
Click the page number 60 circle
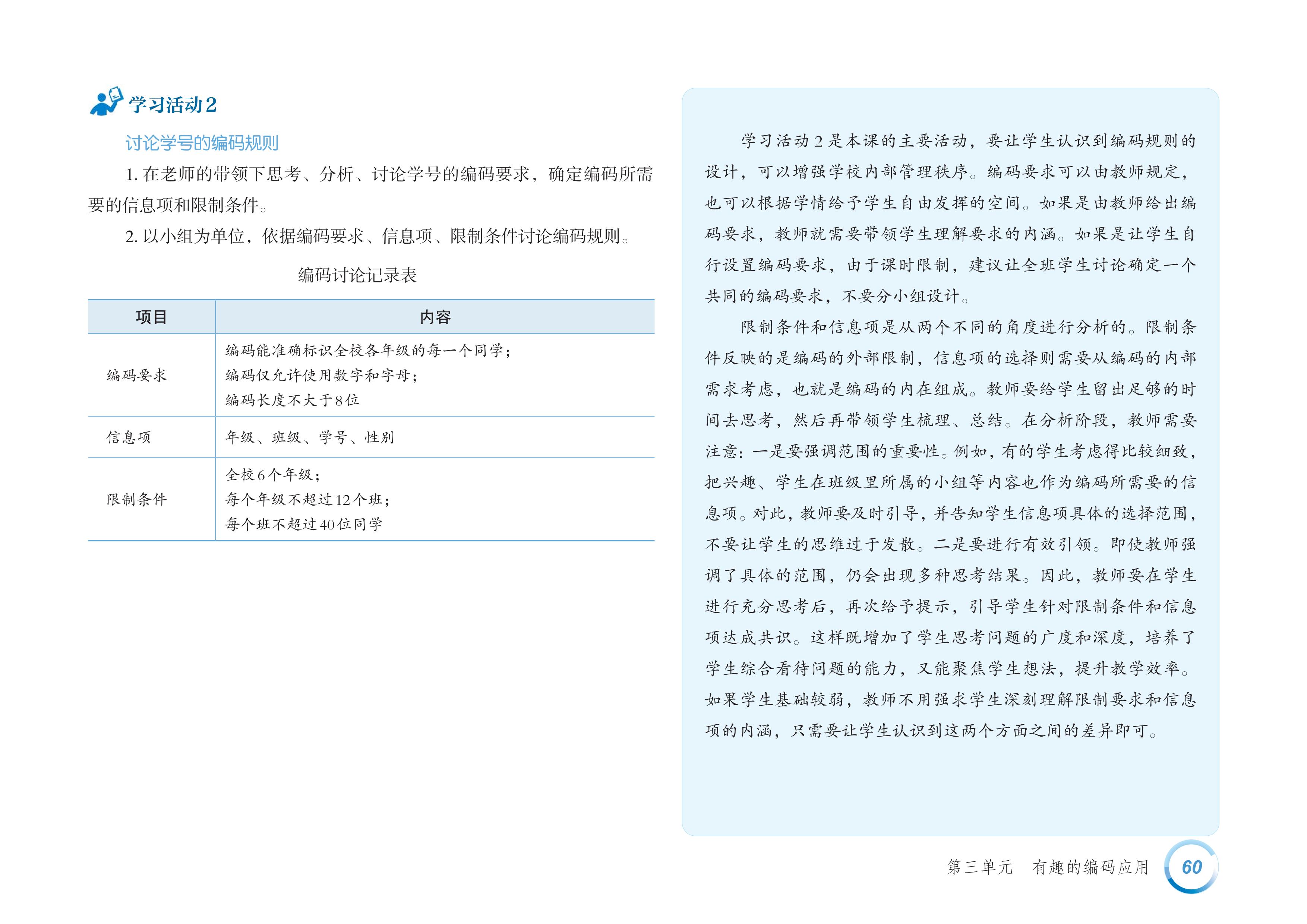[1191, 867]
